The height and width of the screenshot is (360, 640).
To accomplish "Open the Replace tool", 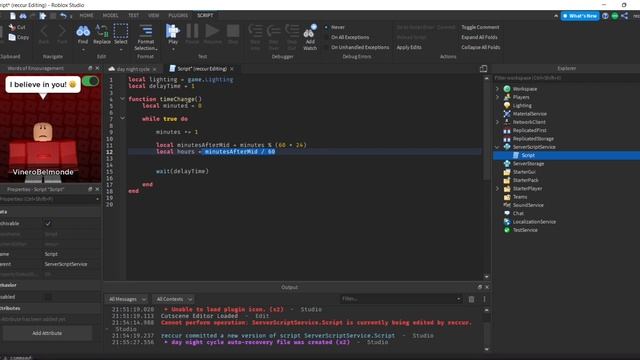I will [x=102, y=35].
